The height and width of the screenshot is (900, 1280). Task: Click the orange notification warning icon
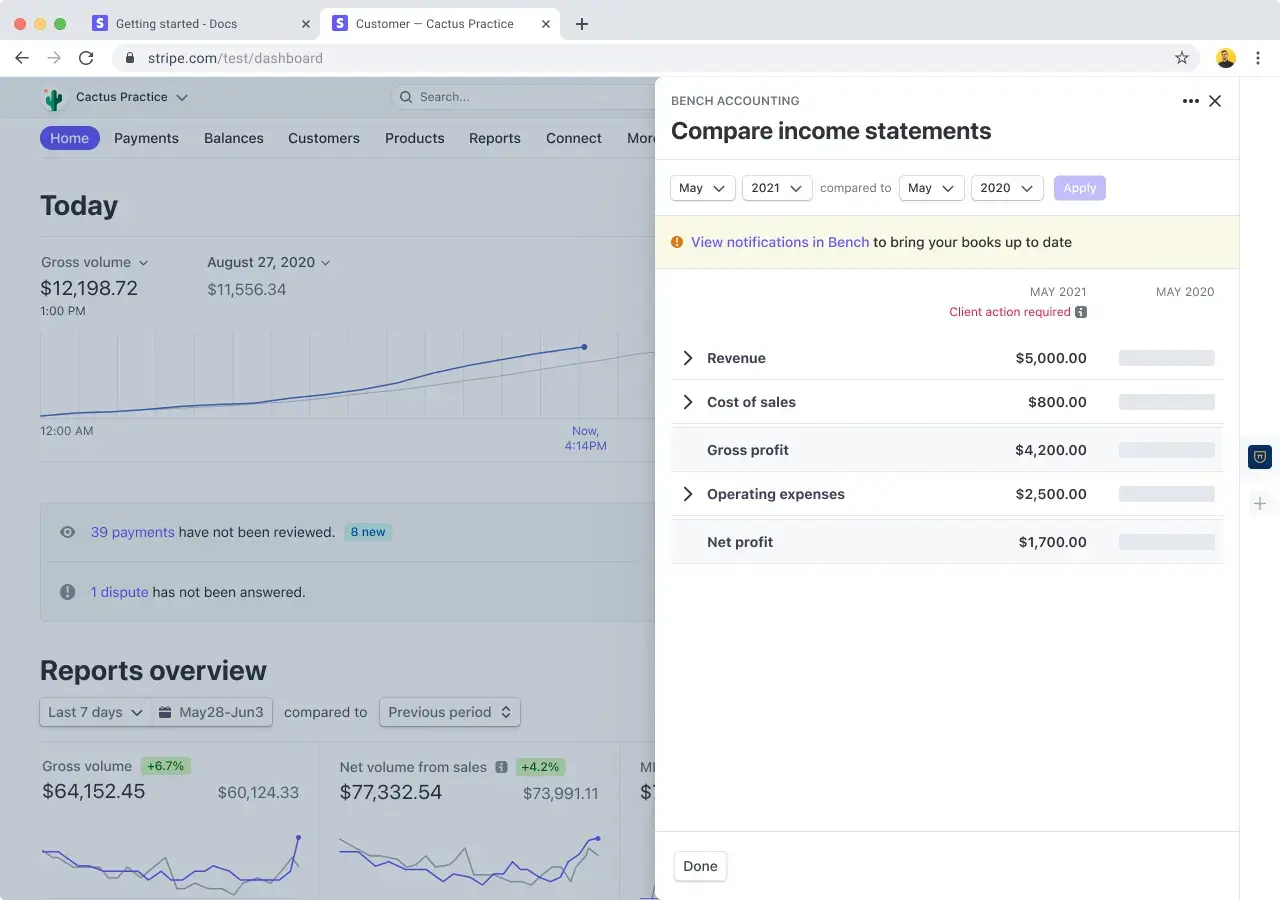(677, 242)
